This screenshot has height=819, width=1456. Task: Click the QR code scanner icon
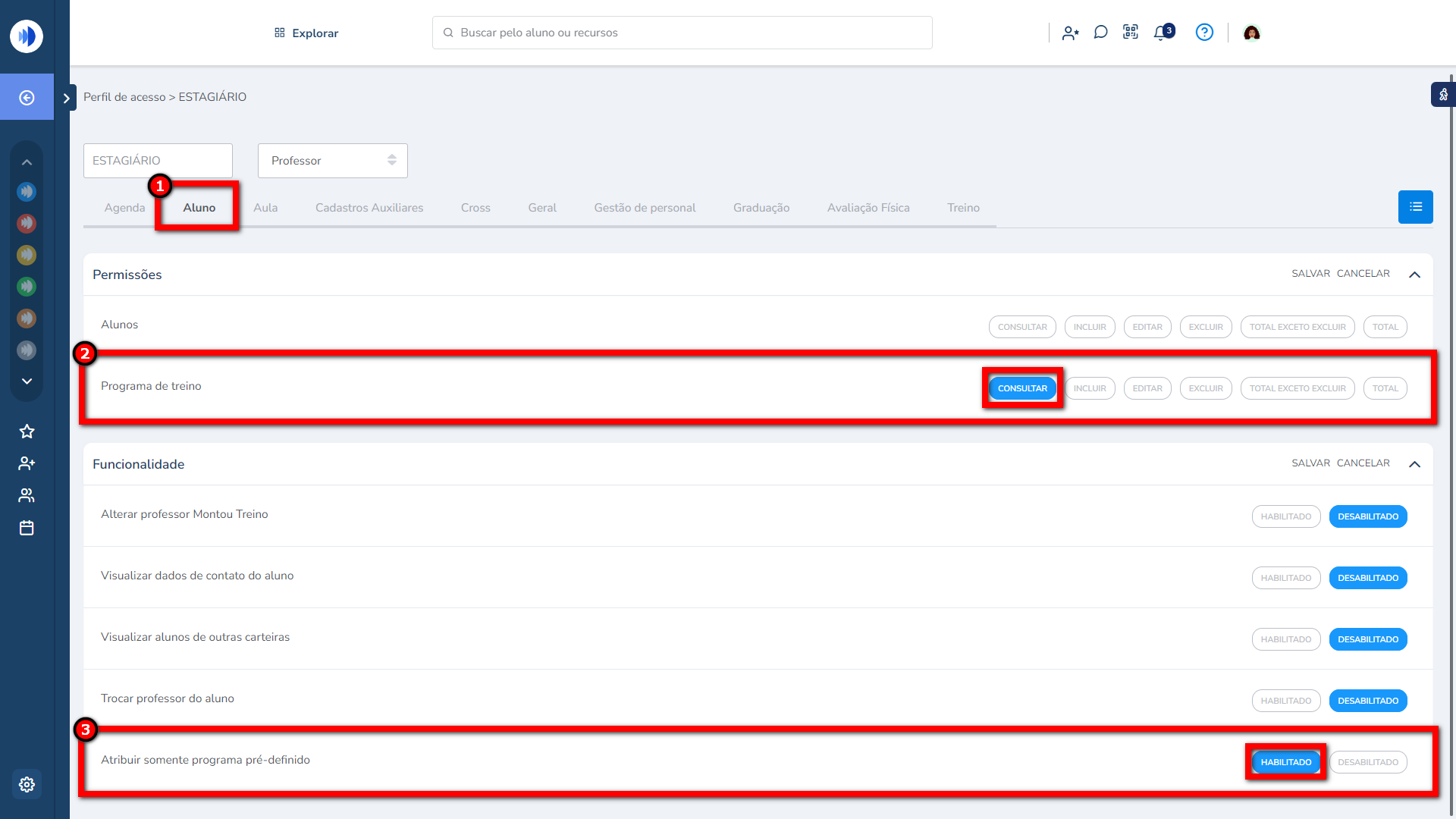1131,32
